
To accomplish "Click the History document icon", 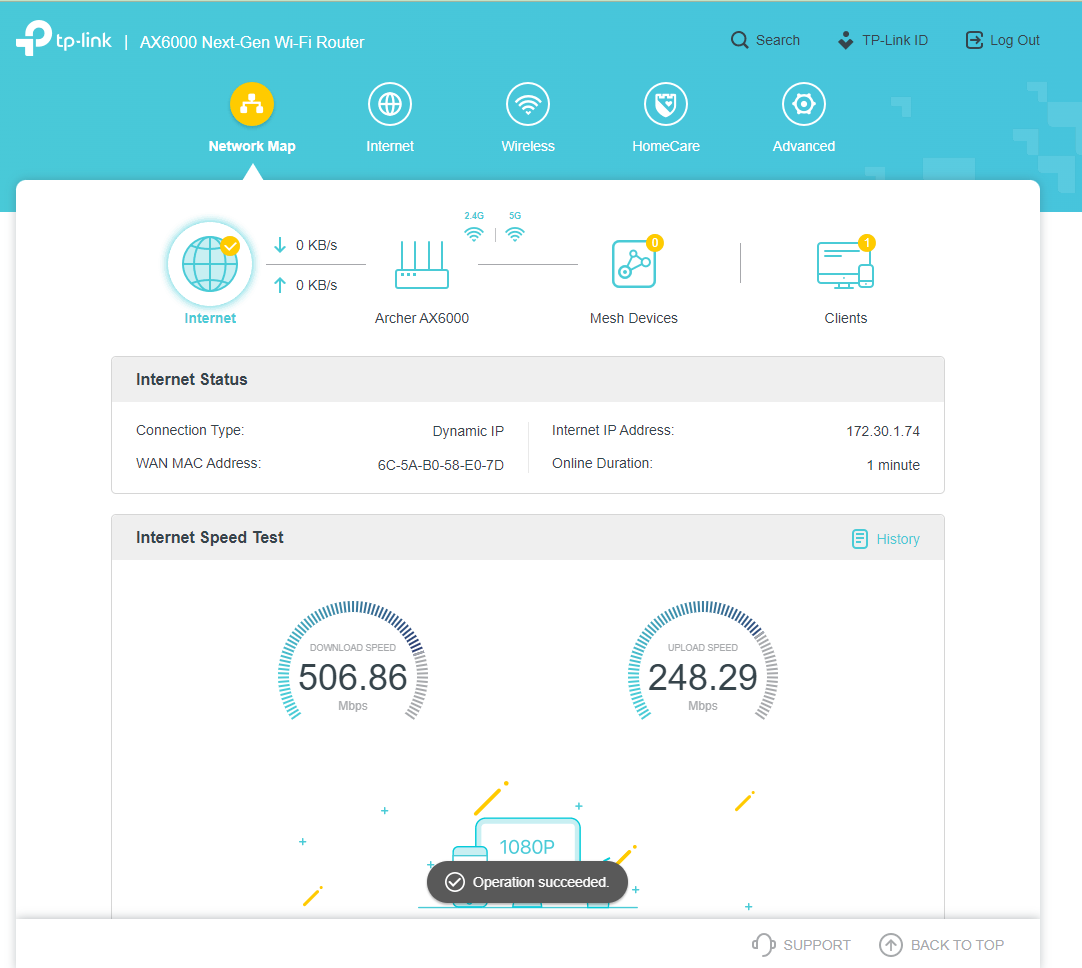I will [859, 539].
